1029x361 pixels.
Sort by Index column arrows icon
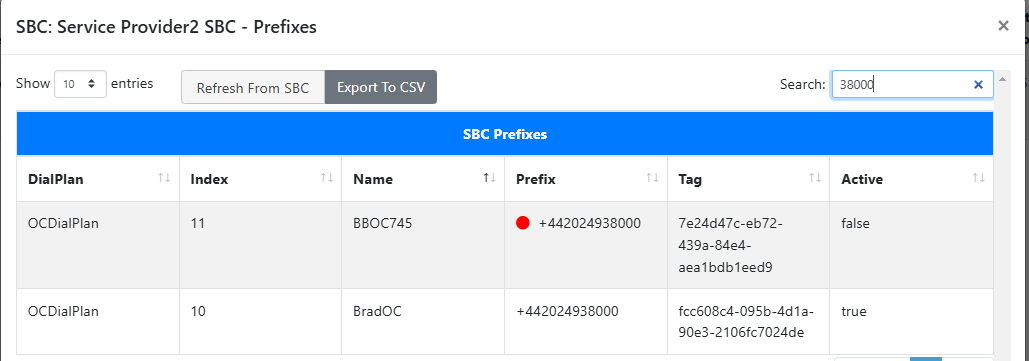326,179
